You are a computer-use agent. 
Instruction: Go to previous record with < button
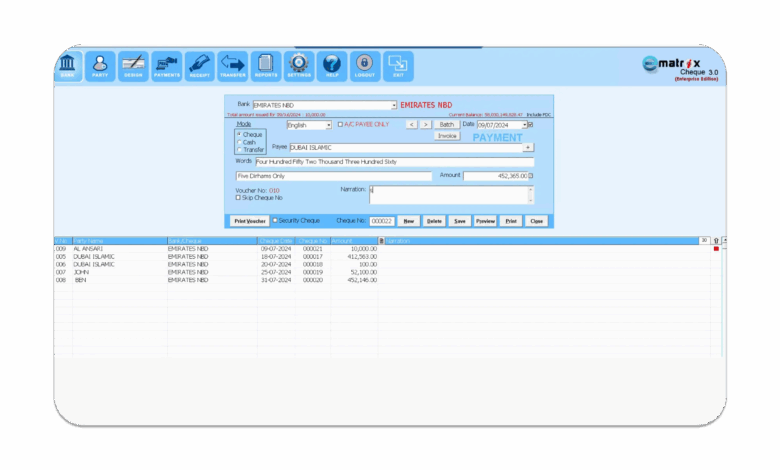click(411, 124)
